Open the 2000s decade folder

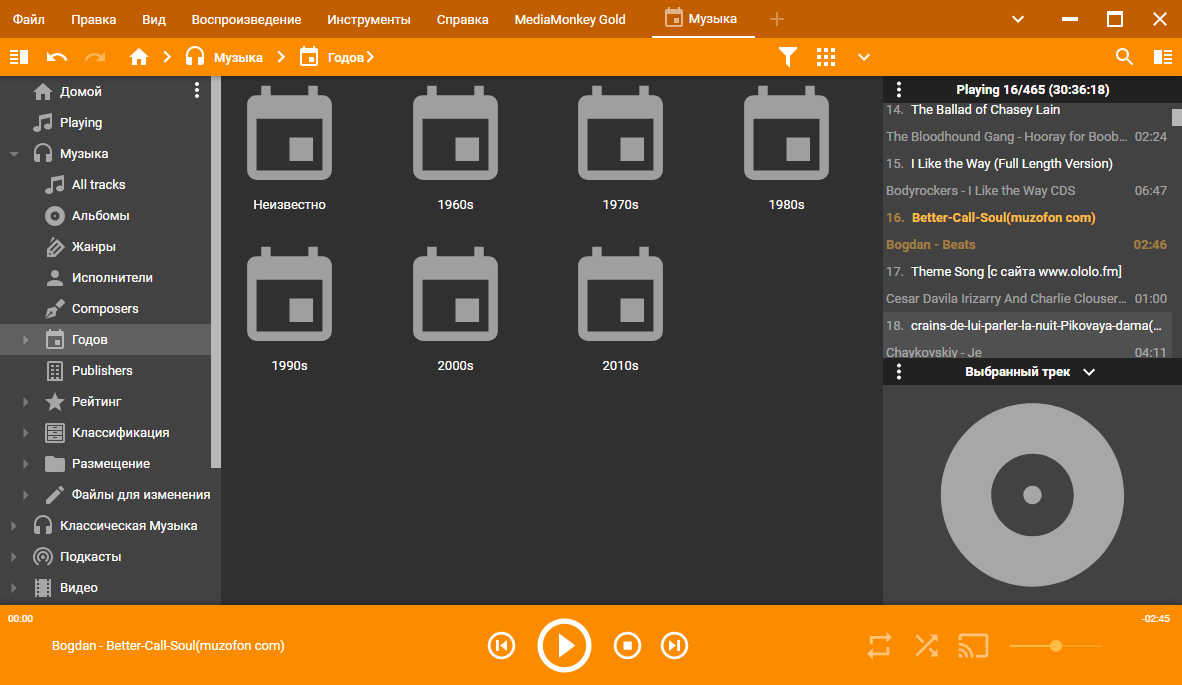(x=455, y=310)
